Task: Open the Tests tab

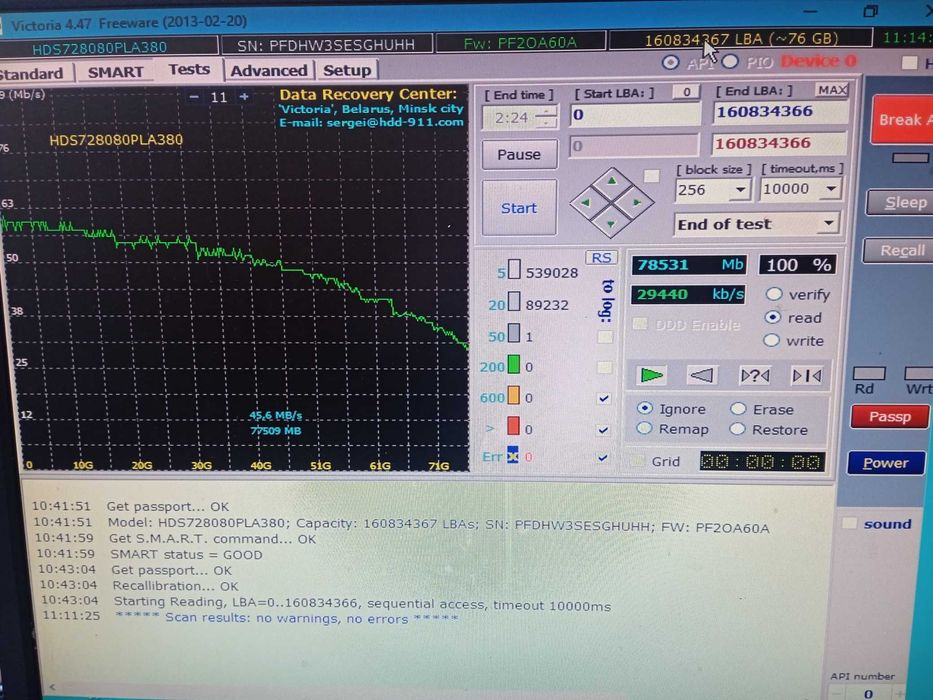Action: coord(189,69)
